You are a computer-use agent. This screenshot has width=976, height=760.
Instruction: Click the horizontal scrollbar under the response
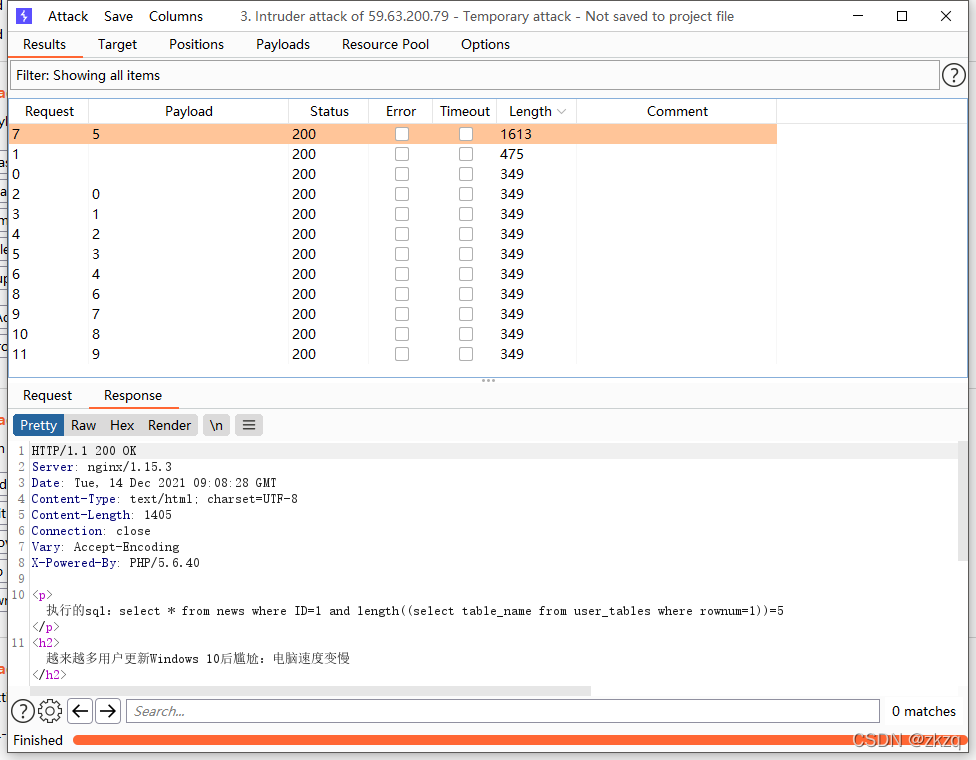coord(310,691)
